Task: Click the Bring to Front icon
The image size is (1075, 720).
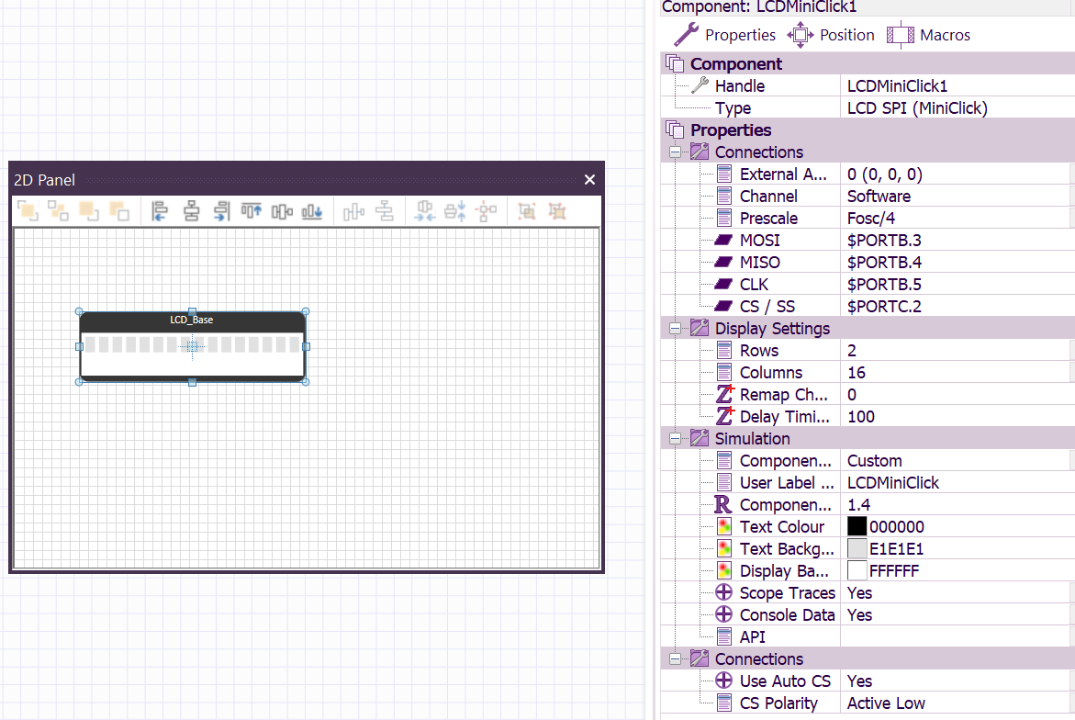Action: click(x=27, y=211)
